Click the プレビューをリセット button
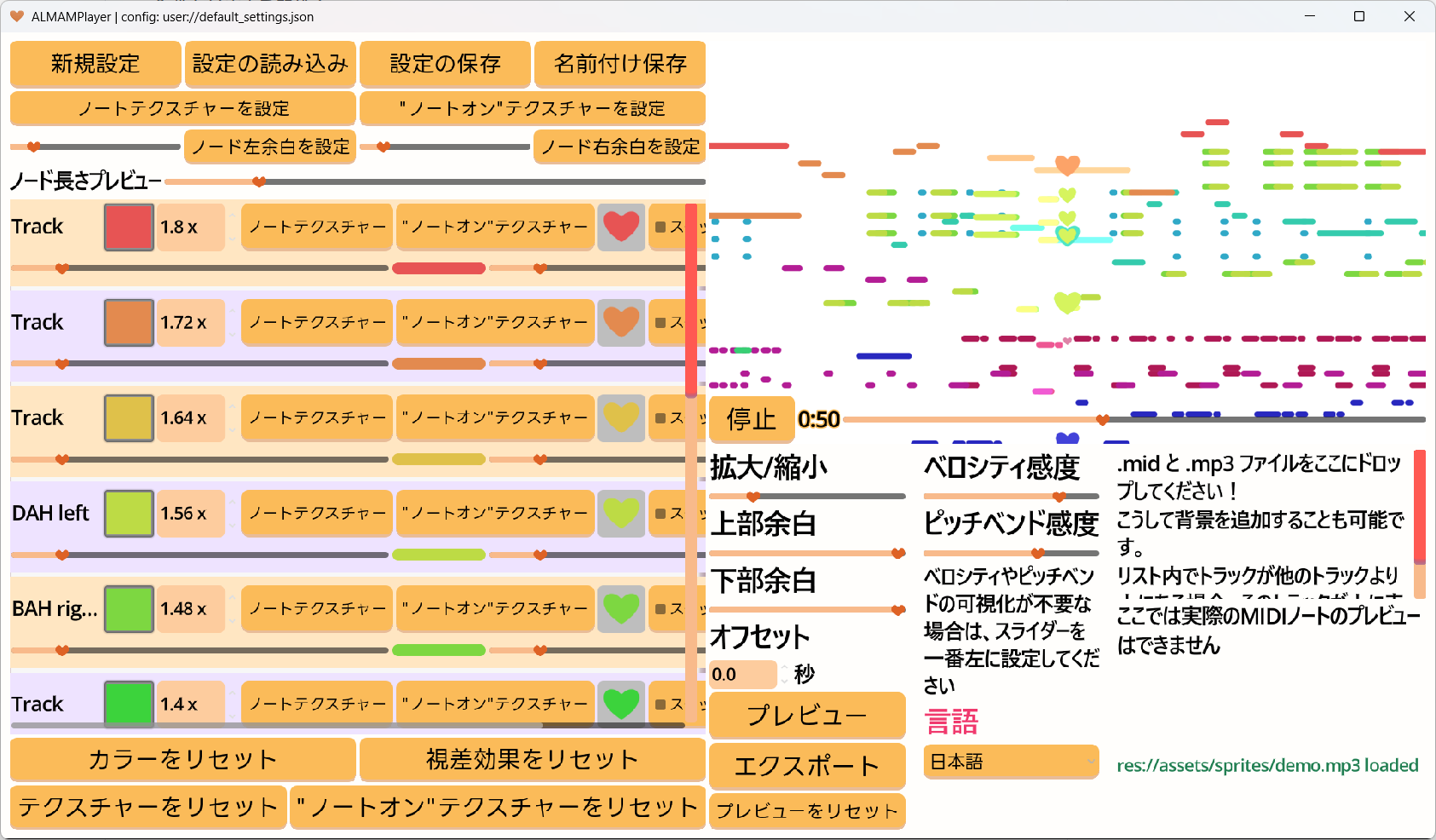 (807, 811)
